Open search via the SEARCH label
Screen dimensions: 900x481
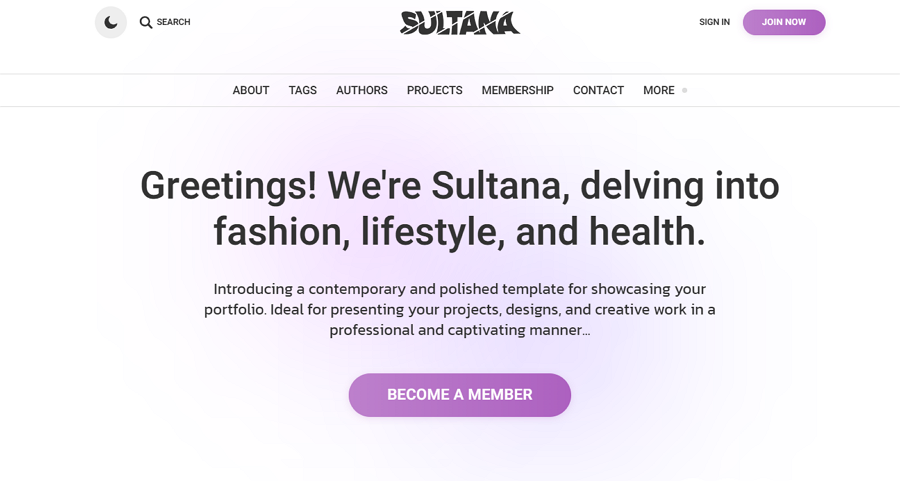173,22
